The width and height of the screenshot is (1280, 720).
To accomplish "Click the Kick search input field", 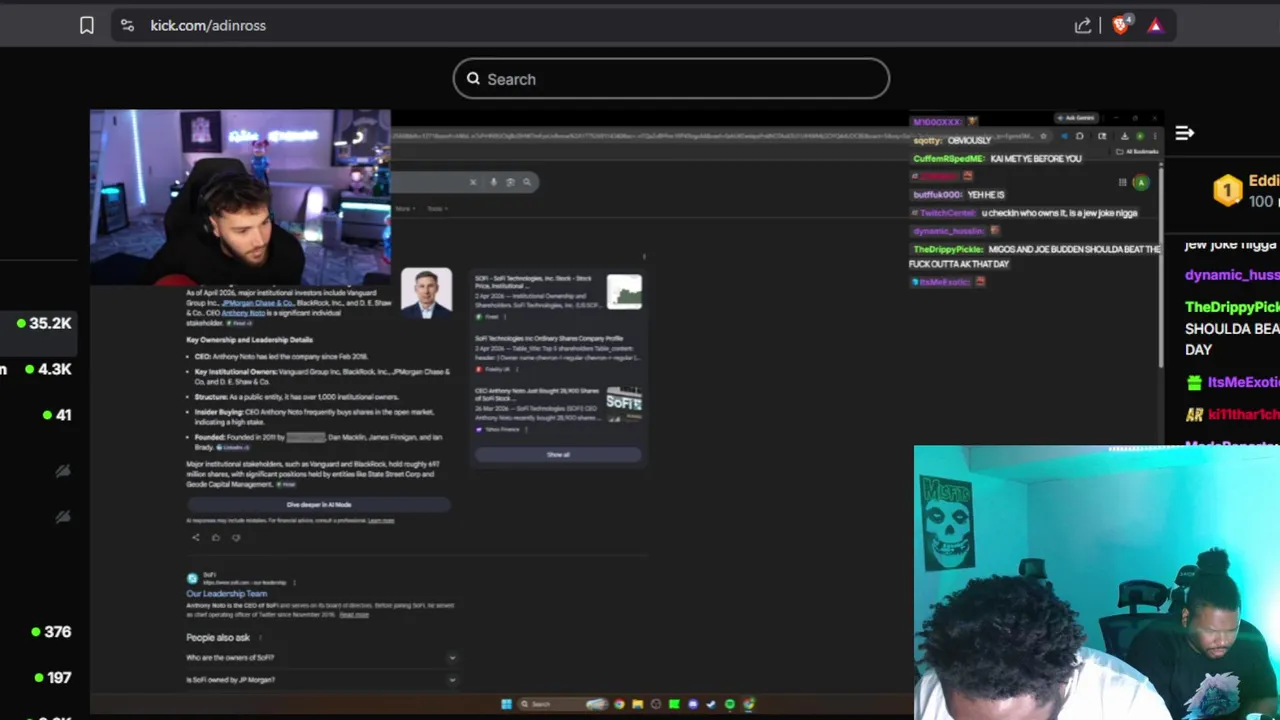I will click(x=671, y=79).
